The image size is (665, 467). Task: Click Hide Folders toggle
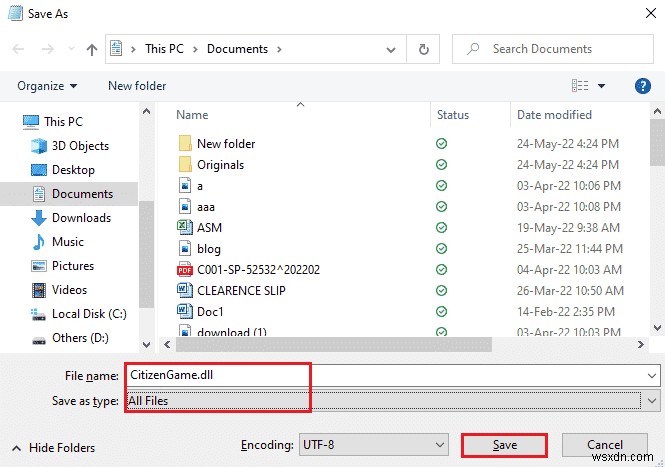53,447
